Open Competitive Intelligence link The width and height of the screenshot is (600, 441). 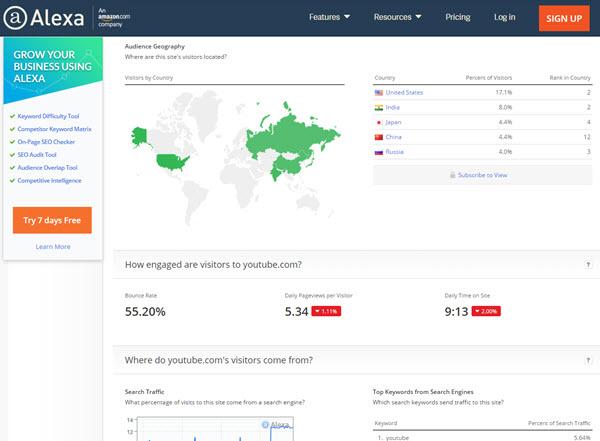(x=49, y=181)
